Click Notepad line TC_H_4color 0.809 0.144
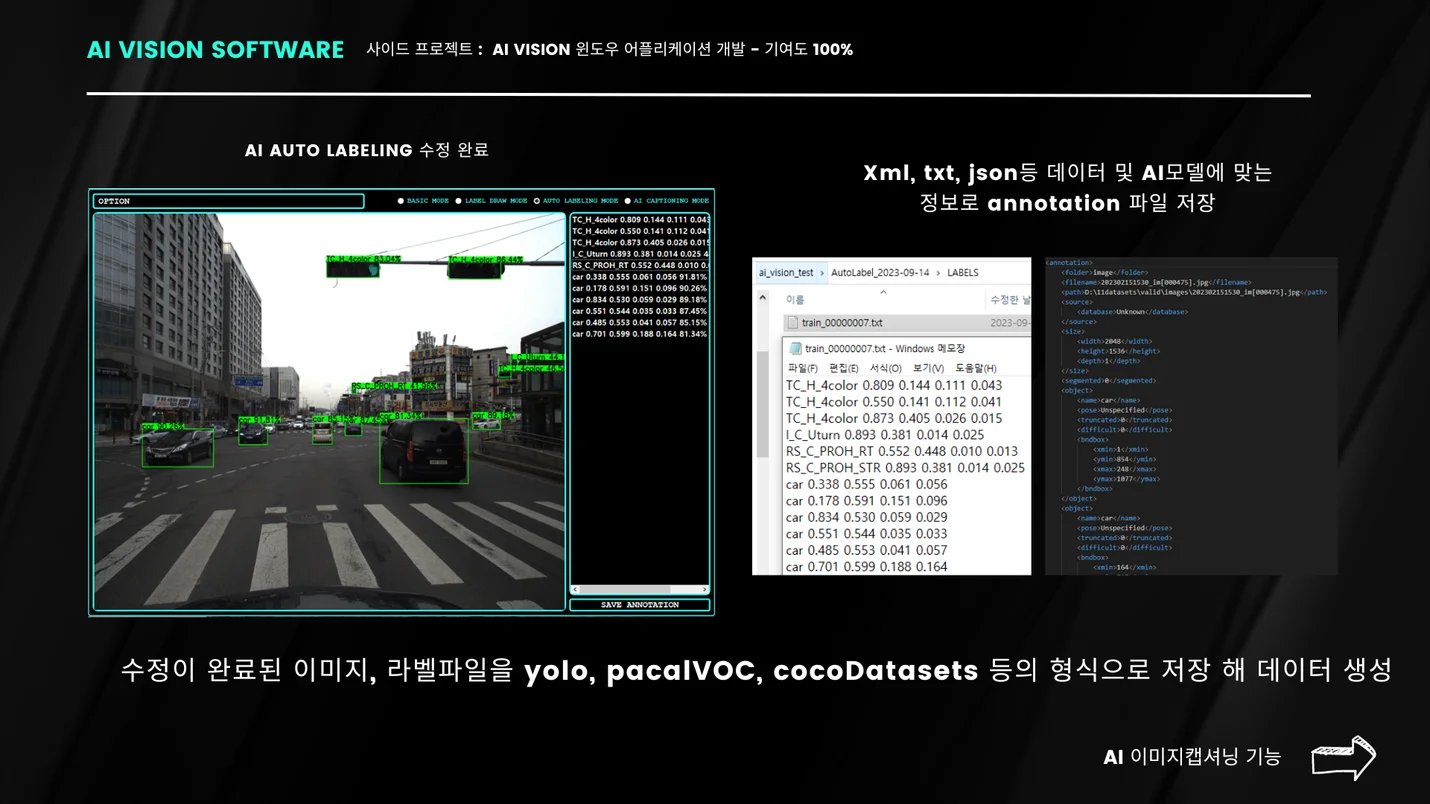The height and width of the screenshot is (804, 1430). pyautogui.click(x=893, y=385)
